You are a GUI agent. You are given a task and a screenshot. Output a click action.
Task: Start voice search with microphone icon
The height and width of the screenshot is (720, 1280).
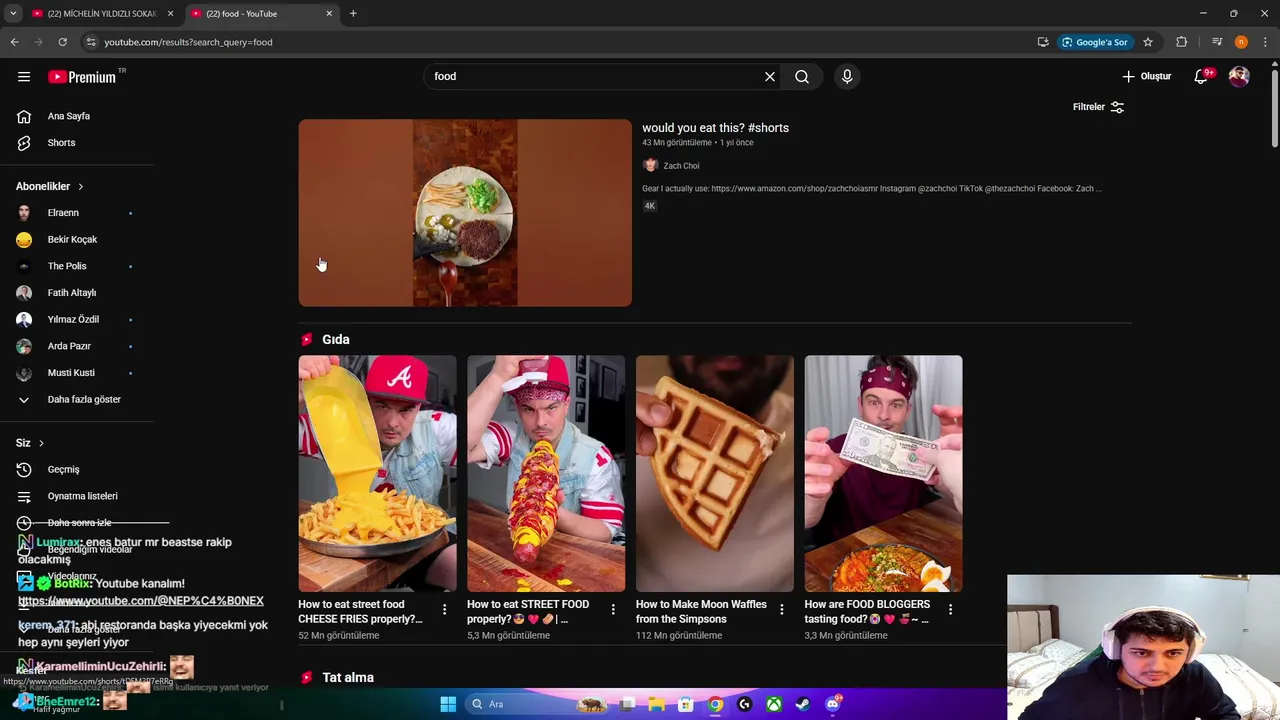(847, 77)
